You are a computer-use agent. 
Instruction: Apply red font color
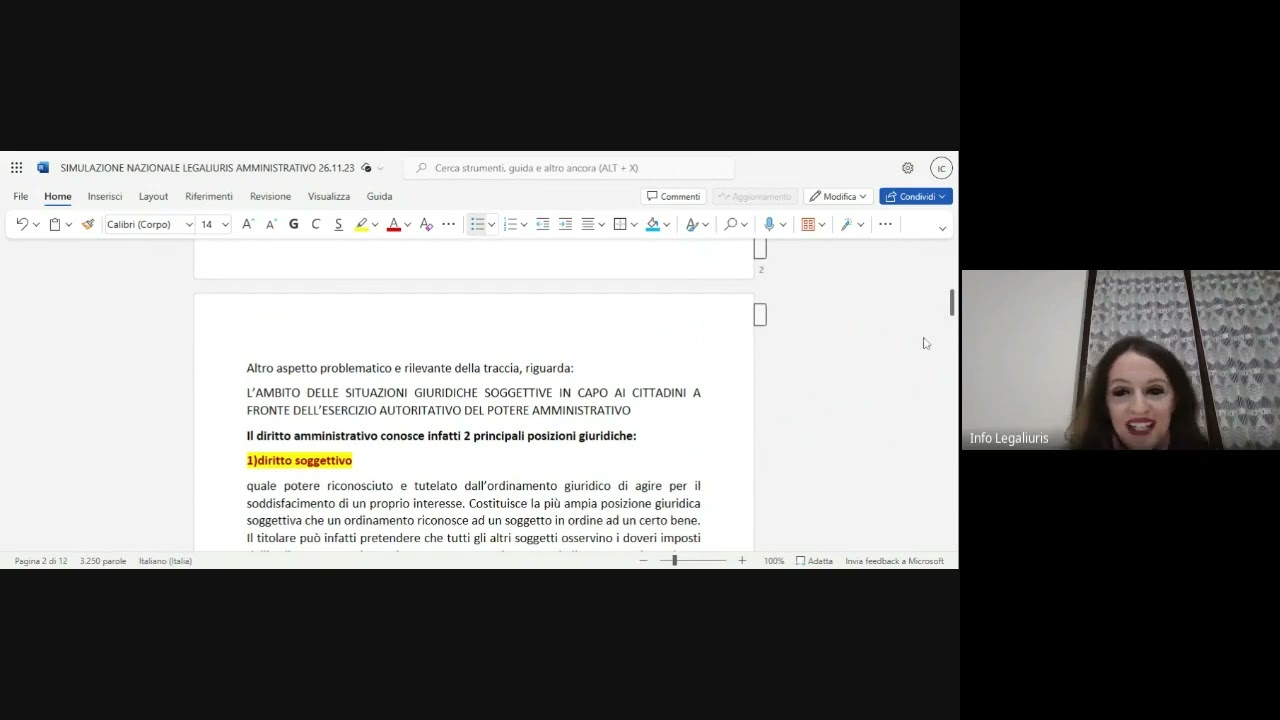pyautogui.click(x=394, y=224)
